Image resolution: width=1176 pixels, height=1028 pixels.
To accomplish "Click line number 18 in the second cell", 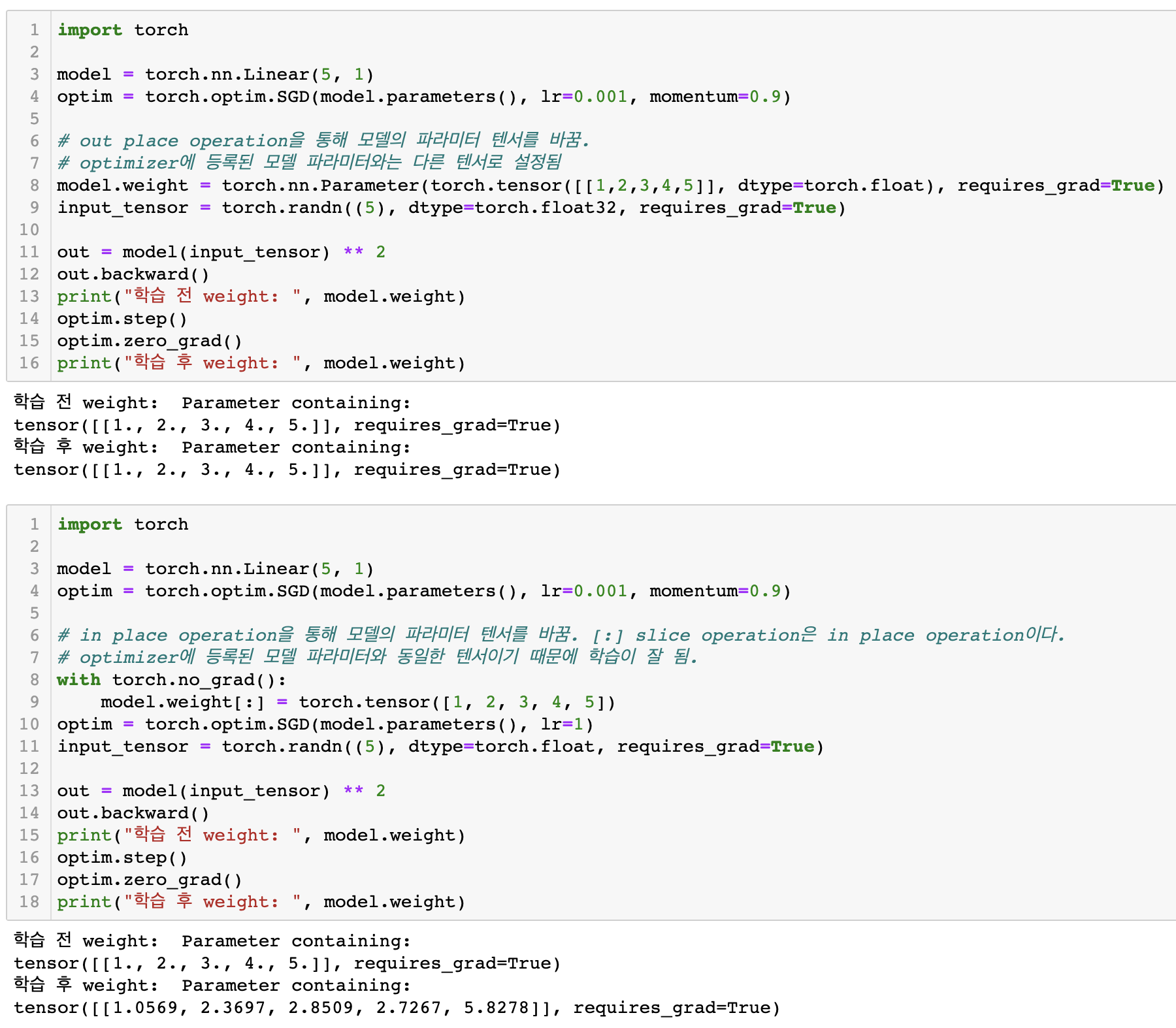I will 29,902.
